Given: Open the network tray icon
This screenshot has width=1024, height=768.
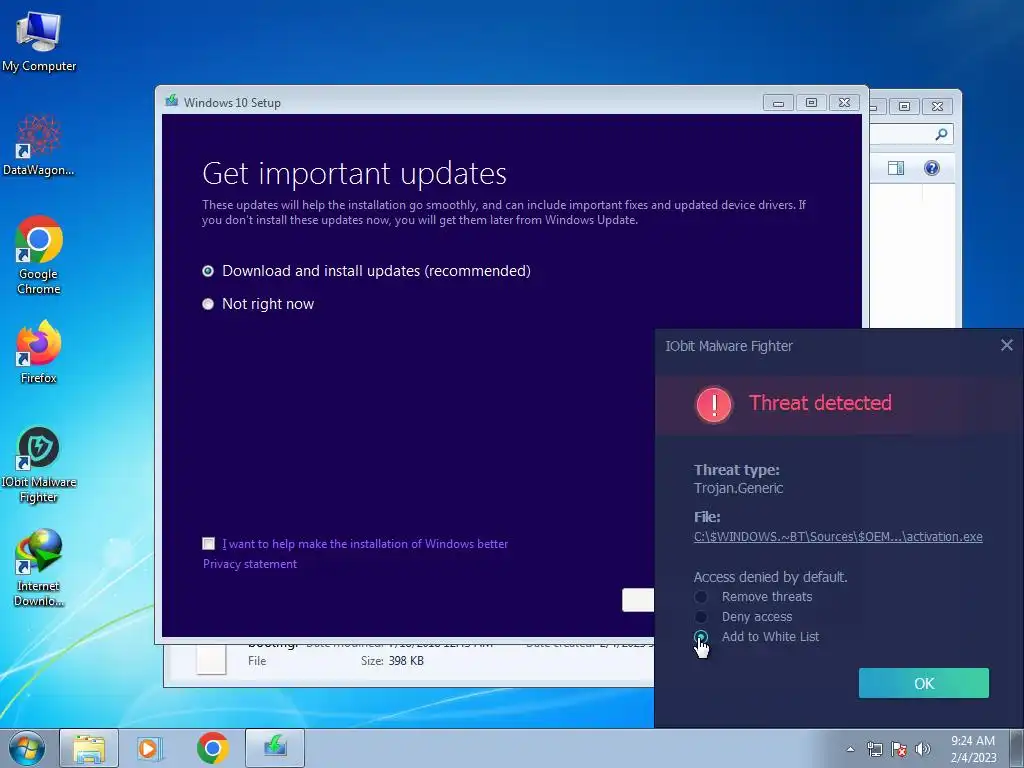Looking at the screenshot, I should pyautogui.click(x=874, y=749).
